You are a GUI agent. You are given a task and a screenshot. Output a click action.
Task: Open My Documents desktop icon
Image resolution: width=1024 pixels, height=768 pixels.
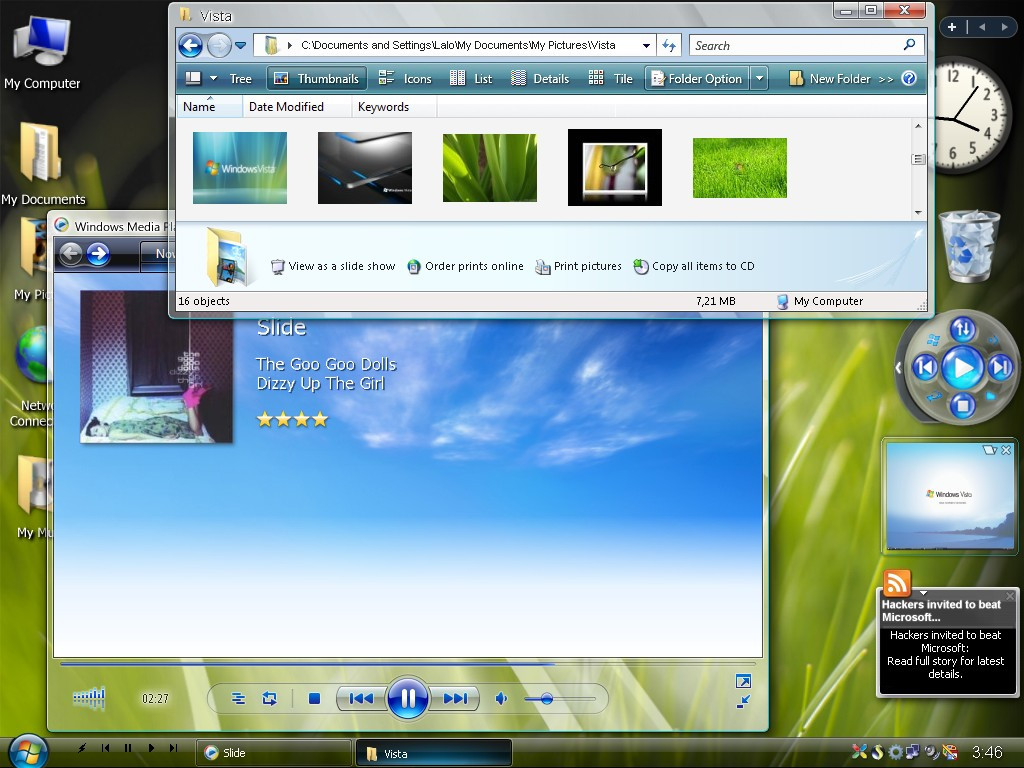(x=43, y=163)
